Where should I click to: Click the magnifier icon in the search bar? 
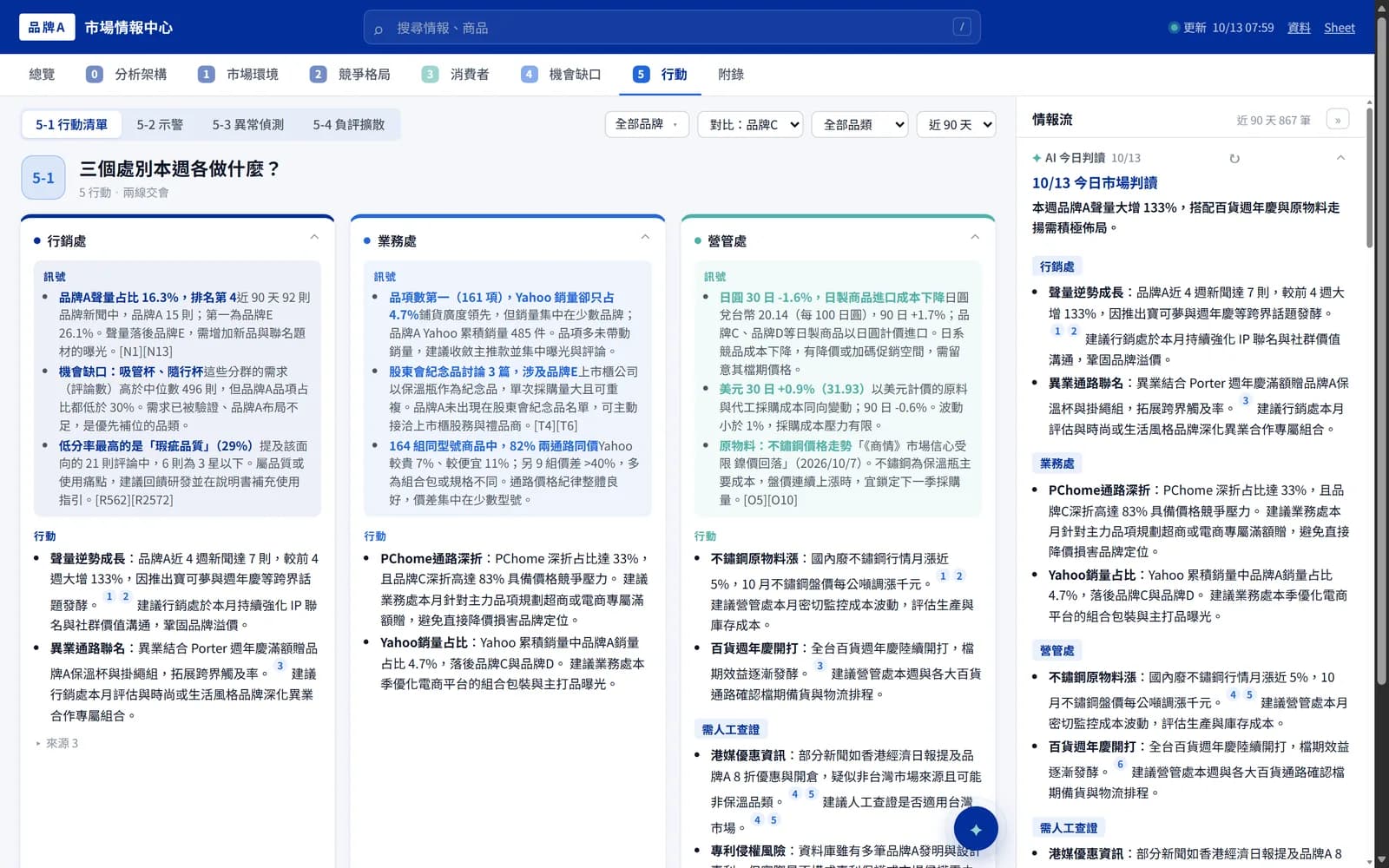(x=379, y=29)
